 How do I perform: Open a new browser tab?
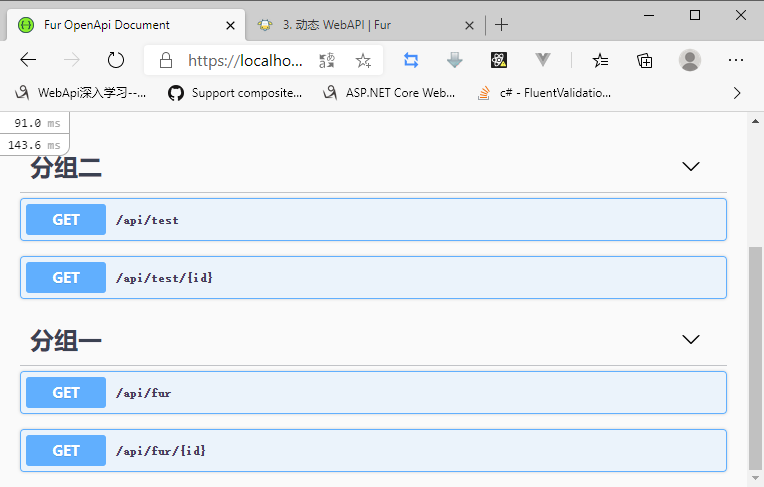[x=502, y=25]
